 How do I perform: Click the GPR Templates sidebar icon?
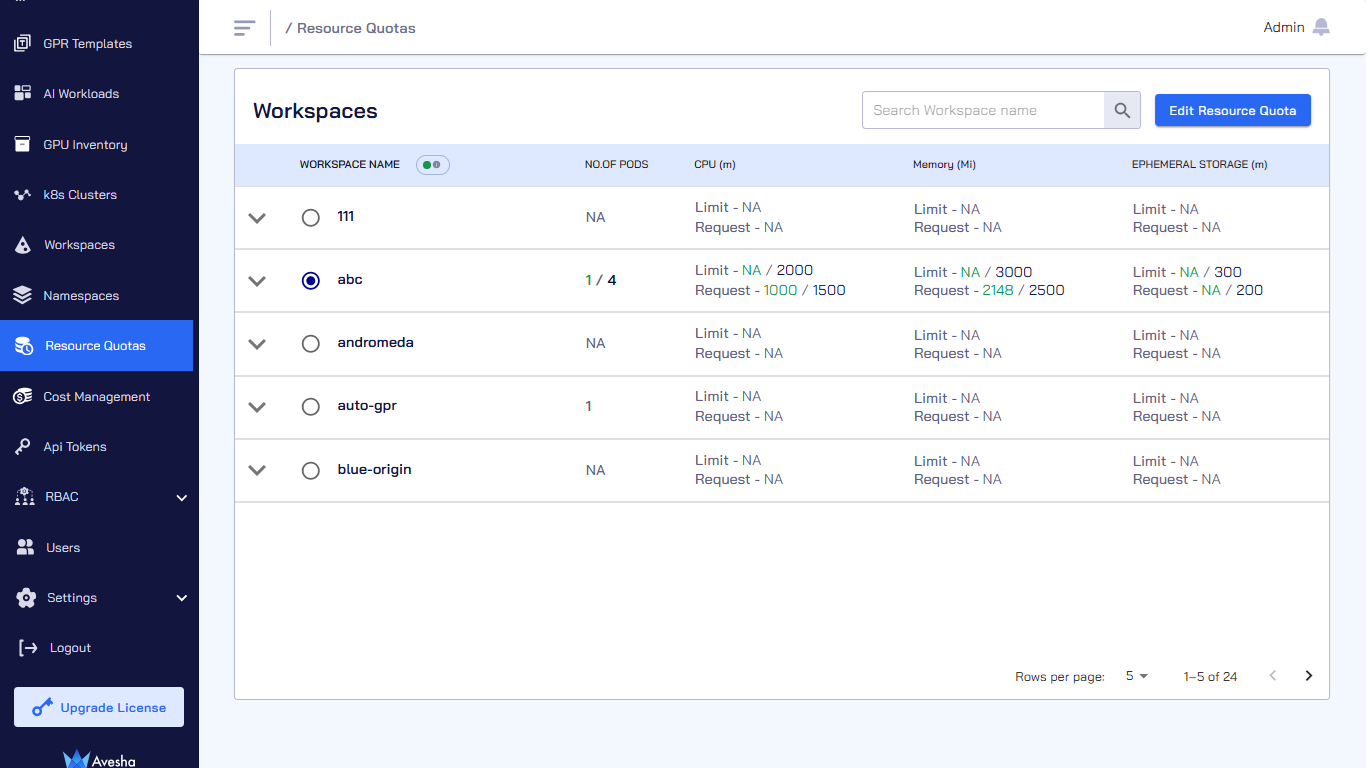22,43
